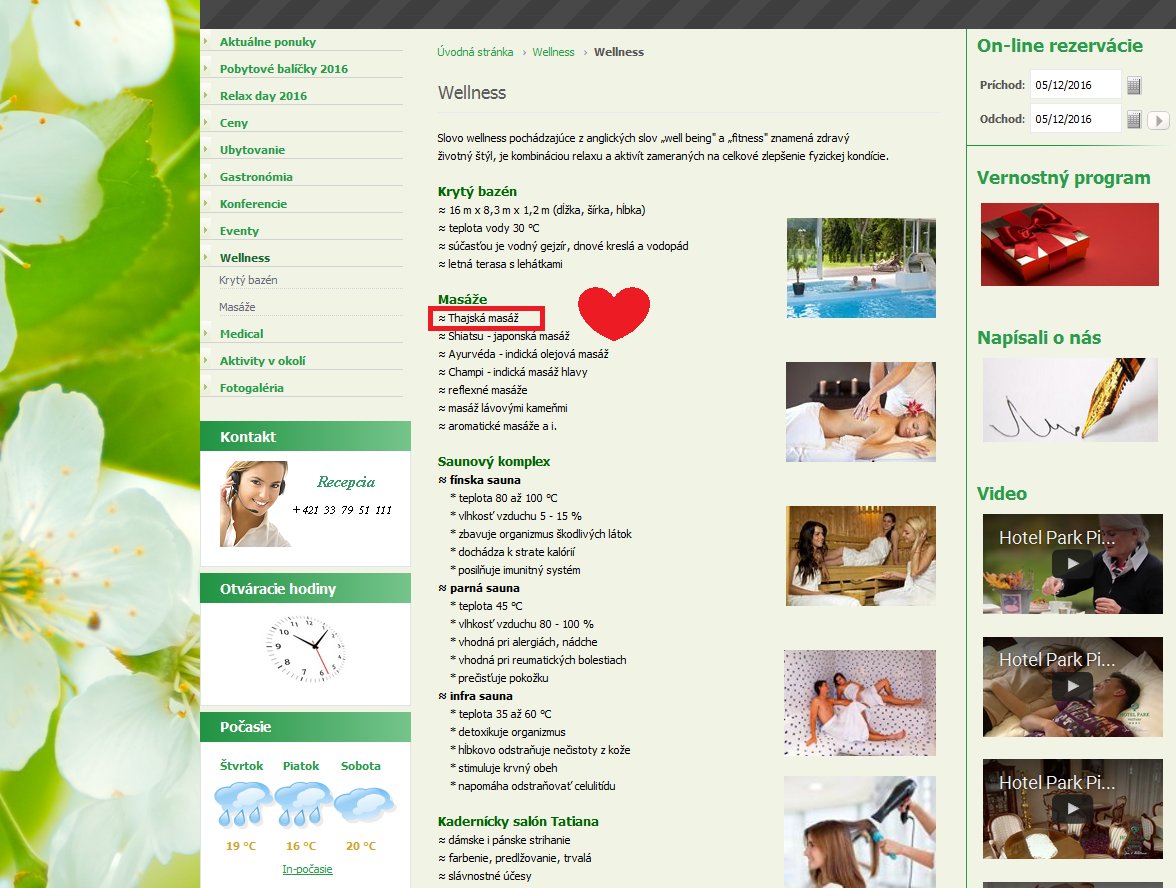Open the Aktuálne ponuky menu item
The width and height of the screenshot is (1176, 888).
tap(267, 42)
